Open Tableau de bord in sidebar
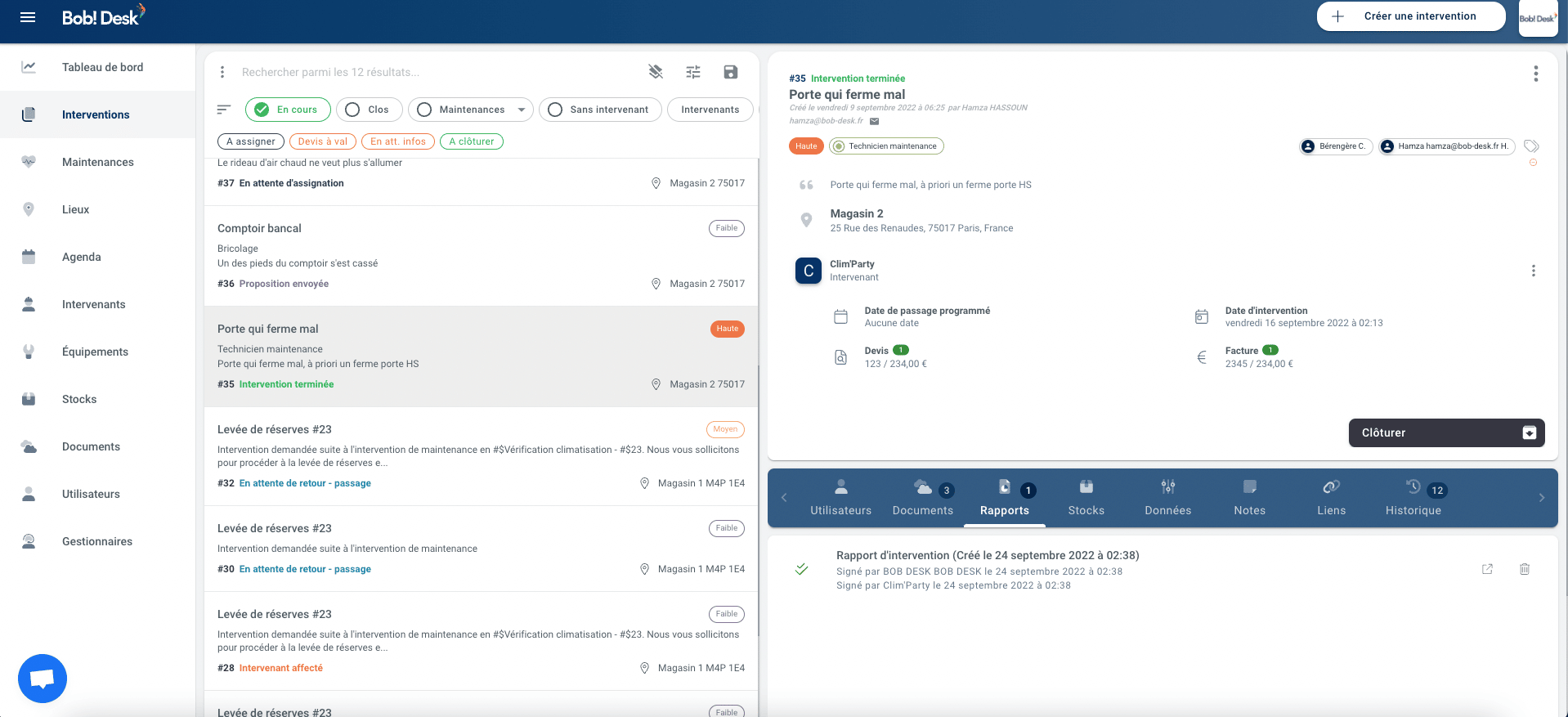The height and width of the screenshot is (717, 1568). pos(98,67)
